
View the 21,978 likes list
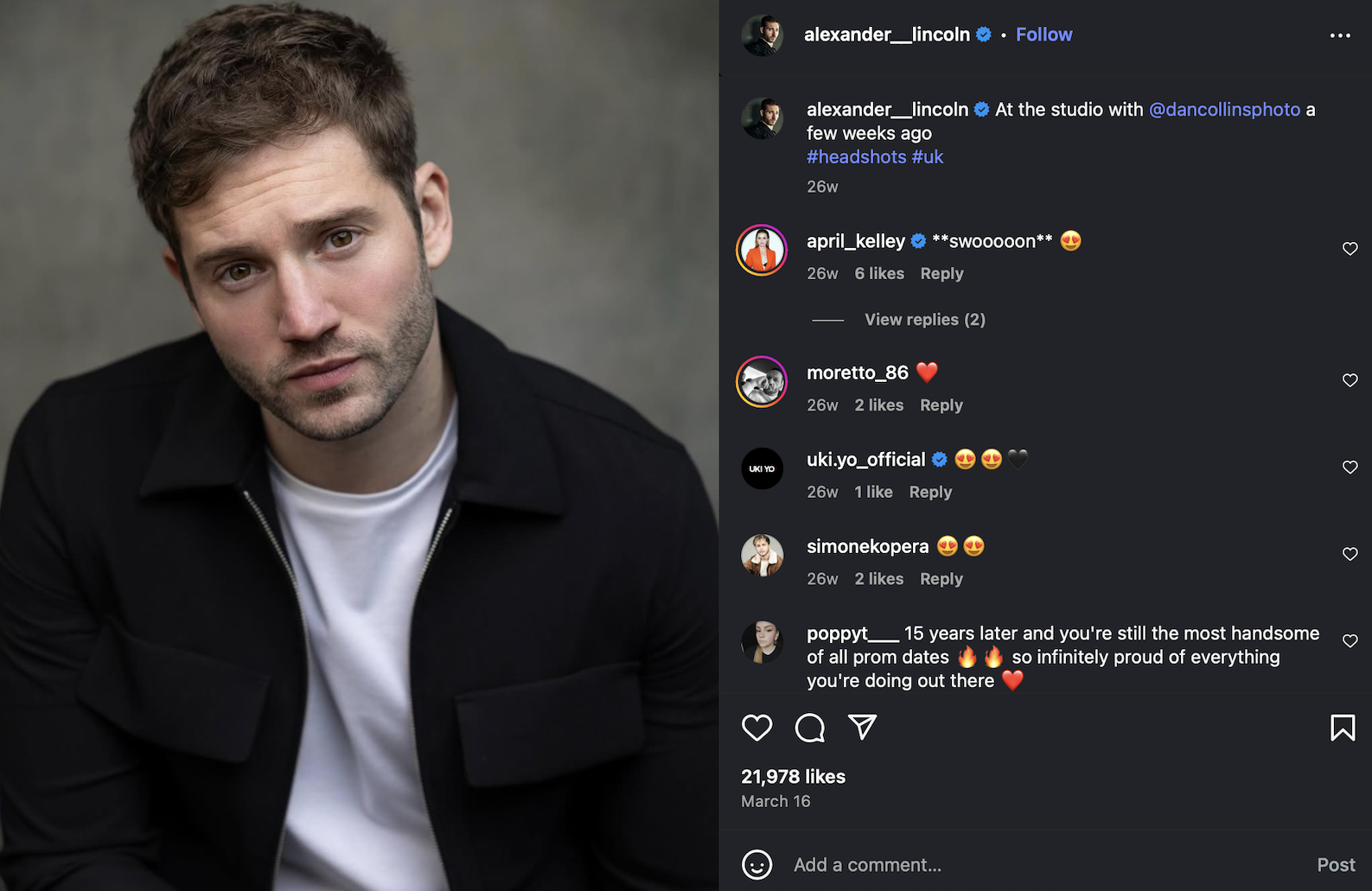coord(793,777)
